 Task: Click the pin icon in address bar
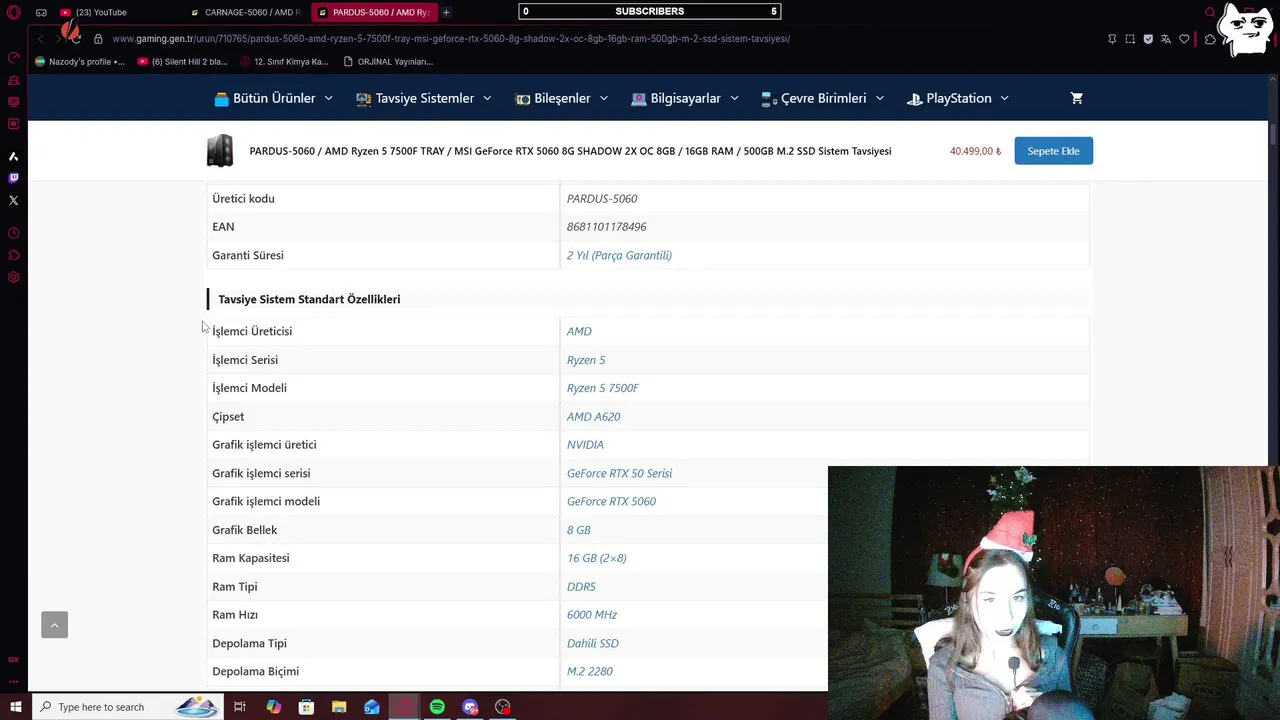[1112, 39]
